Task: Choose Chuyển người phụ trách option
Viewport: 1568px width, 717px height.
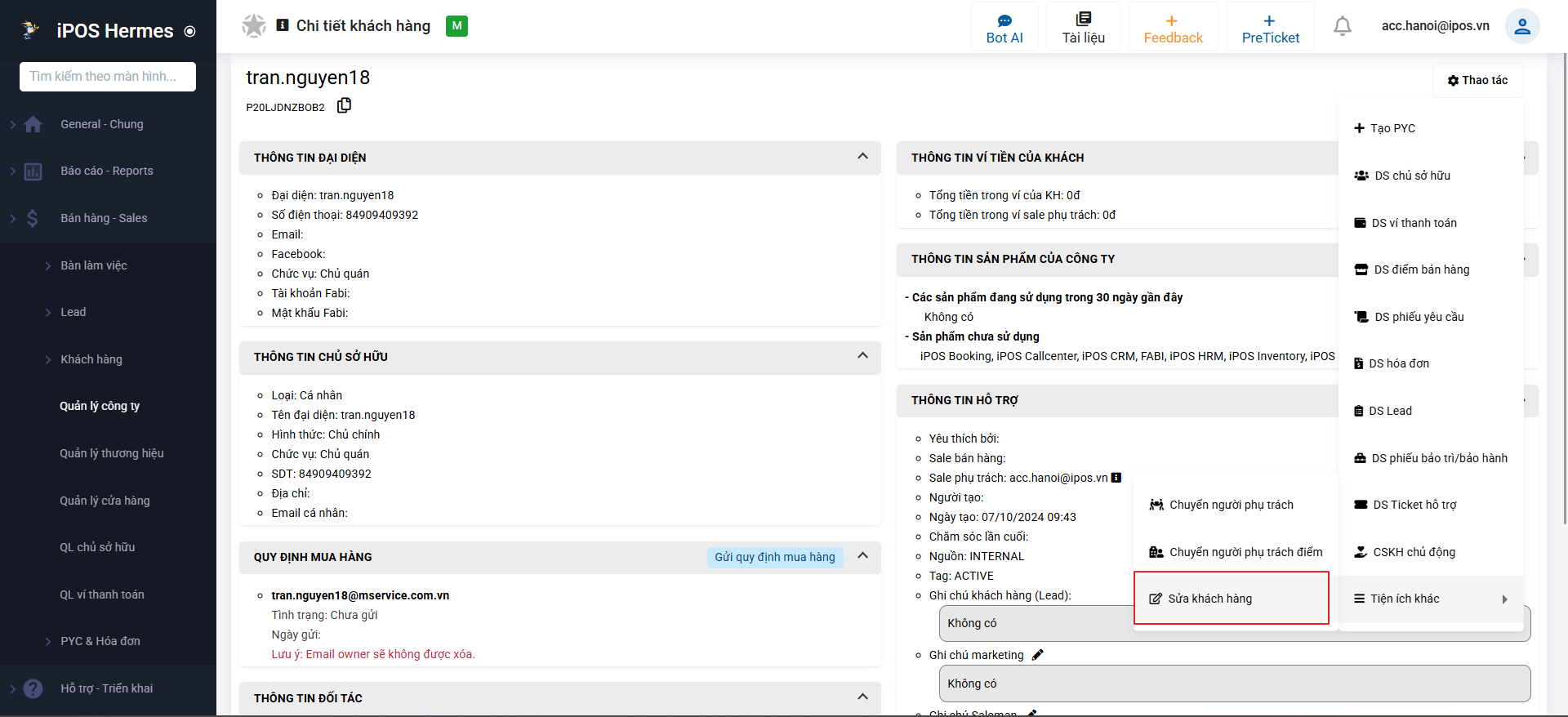Action: 1236,505
